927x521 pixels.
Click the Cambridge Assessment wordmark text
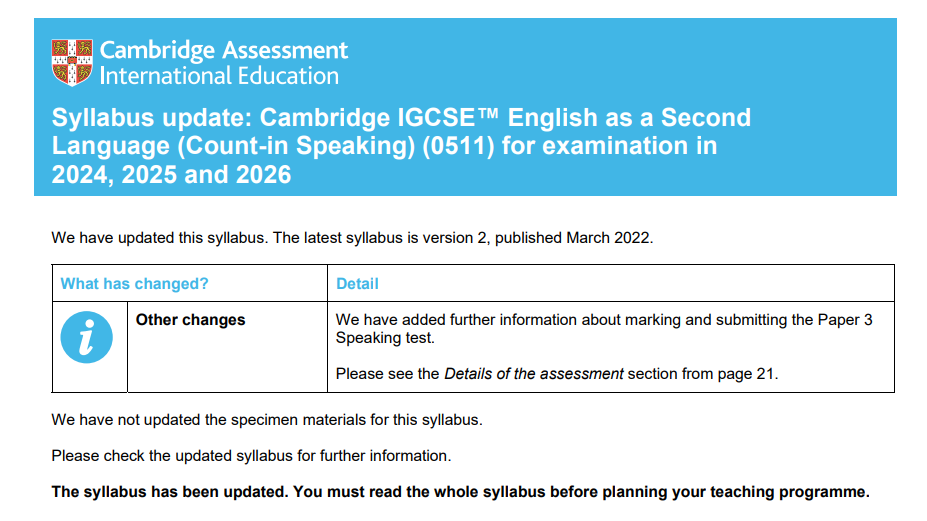[224, 50]
